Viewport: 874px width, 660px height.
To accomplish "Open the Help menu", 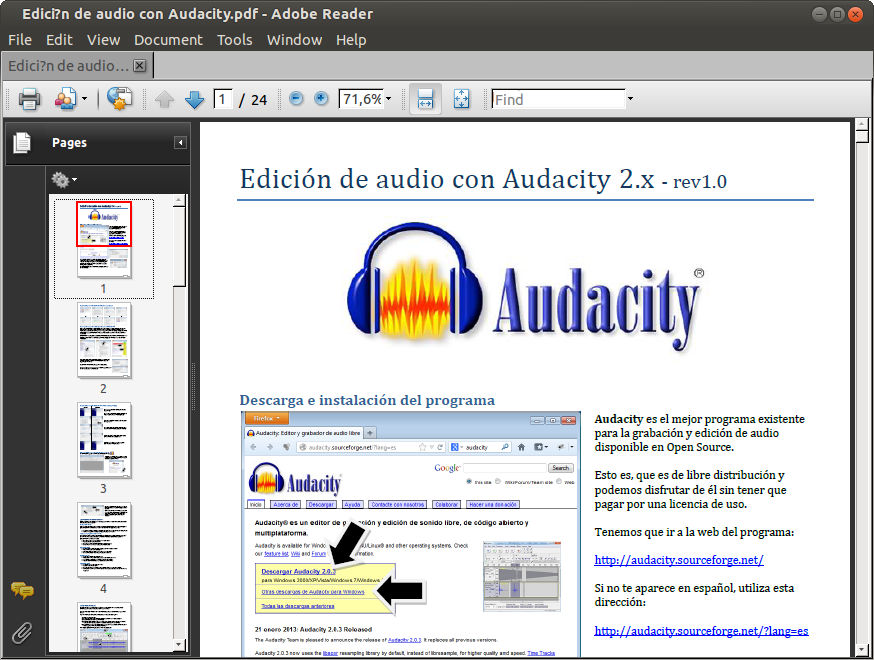I will (x=351, y=40).
